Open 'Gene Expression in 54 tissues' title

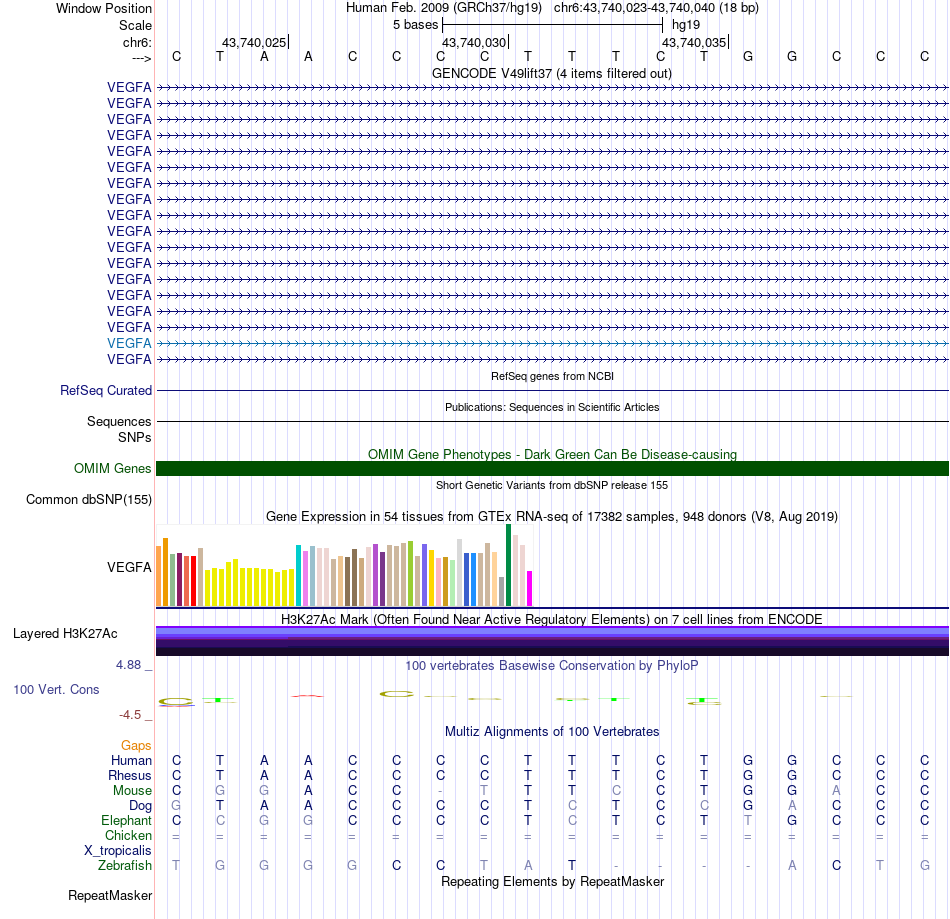552,517
